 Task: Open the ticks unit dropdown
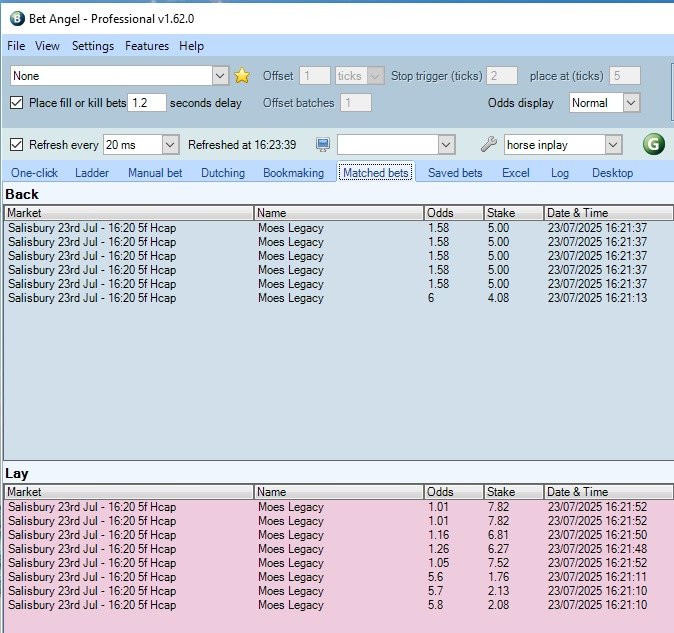coord(375,76)
